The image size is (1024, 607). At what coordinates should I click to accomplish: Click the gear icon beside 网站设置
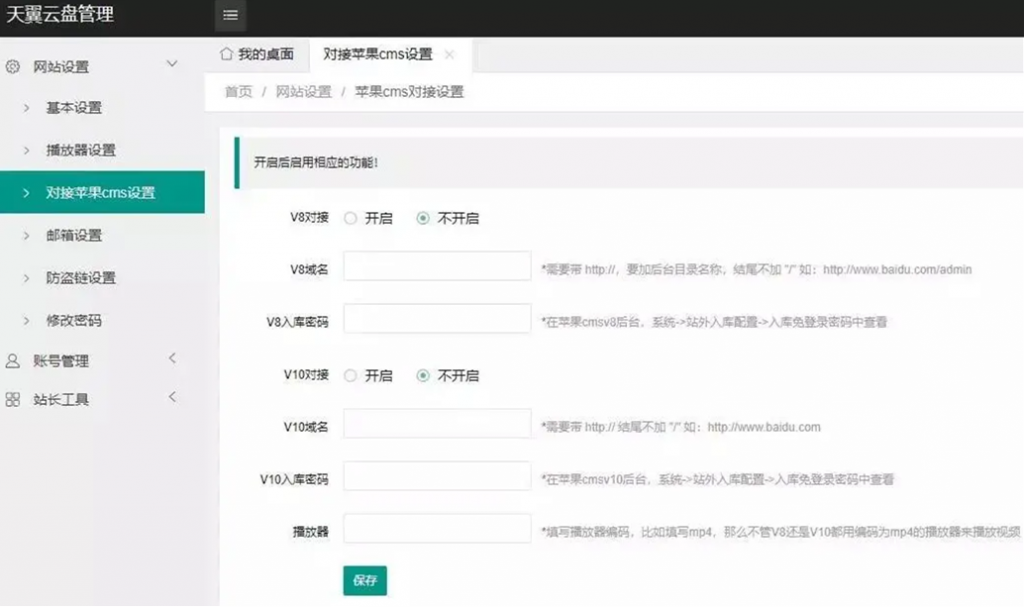click(11, 66)
